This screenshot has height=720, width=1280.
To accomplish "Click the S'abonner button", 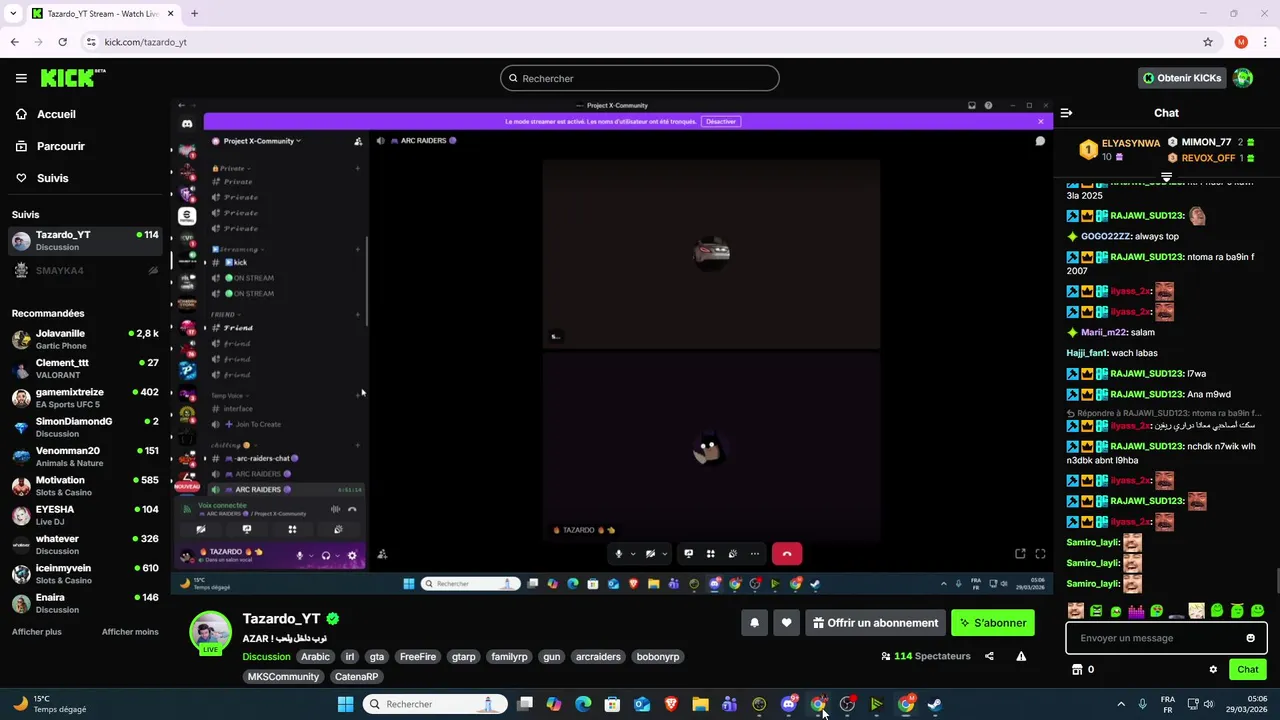I will tap(993, 623).
